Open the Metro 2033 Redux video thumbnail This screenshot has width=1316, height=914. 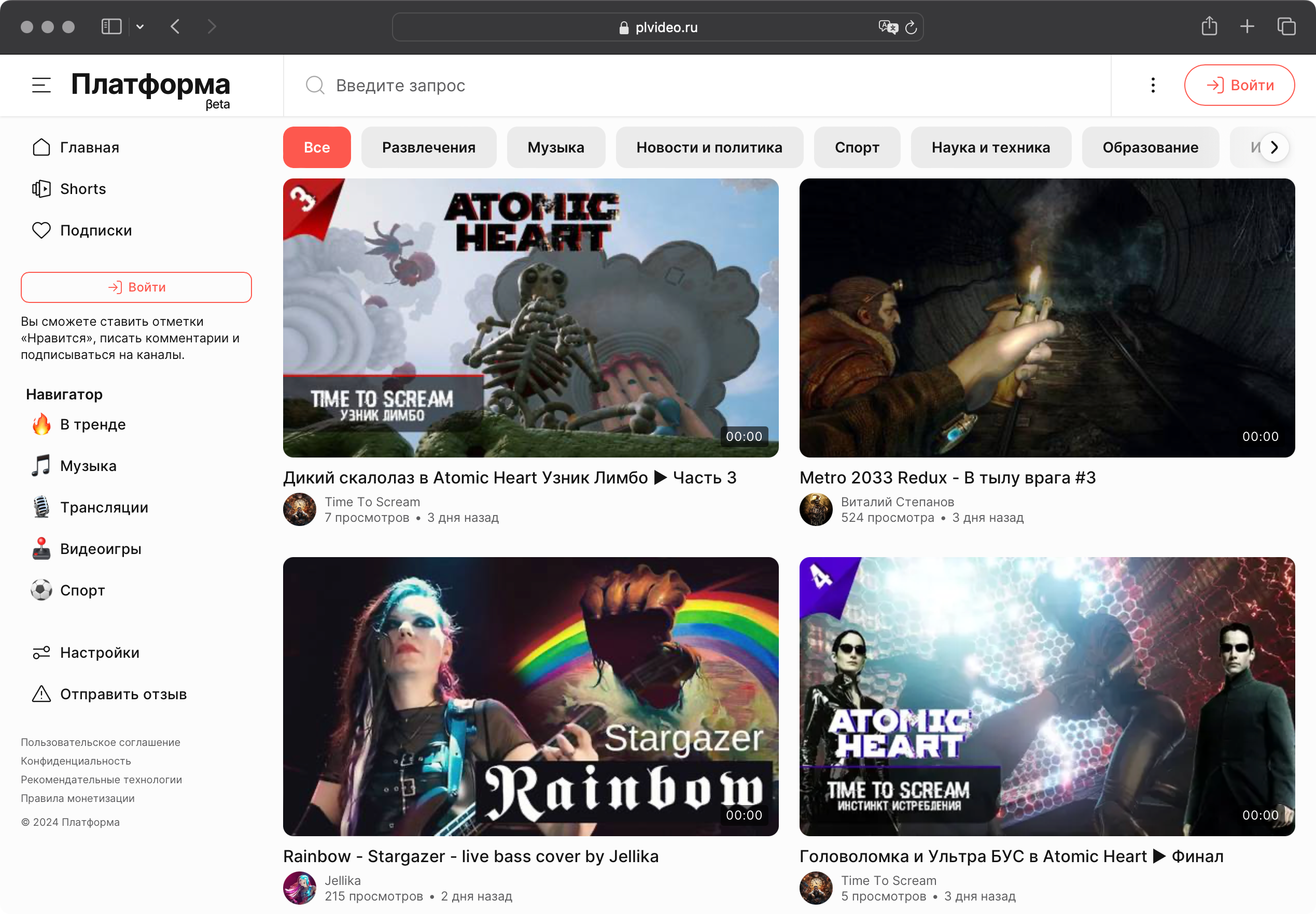point(1046,318)
